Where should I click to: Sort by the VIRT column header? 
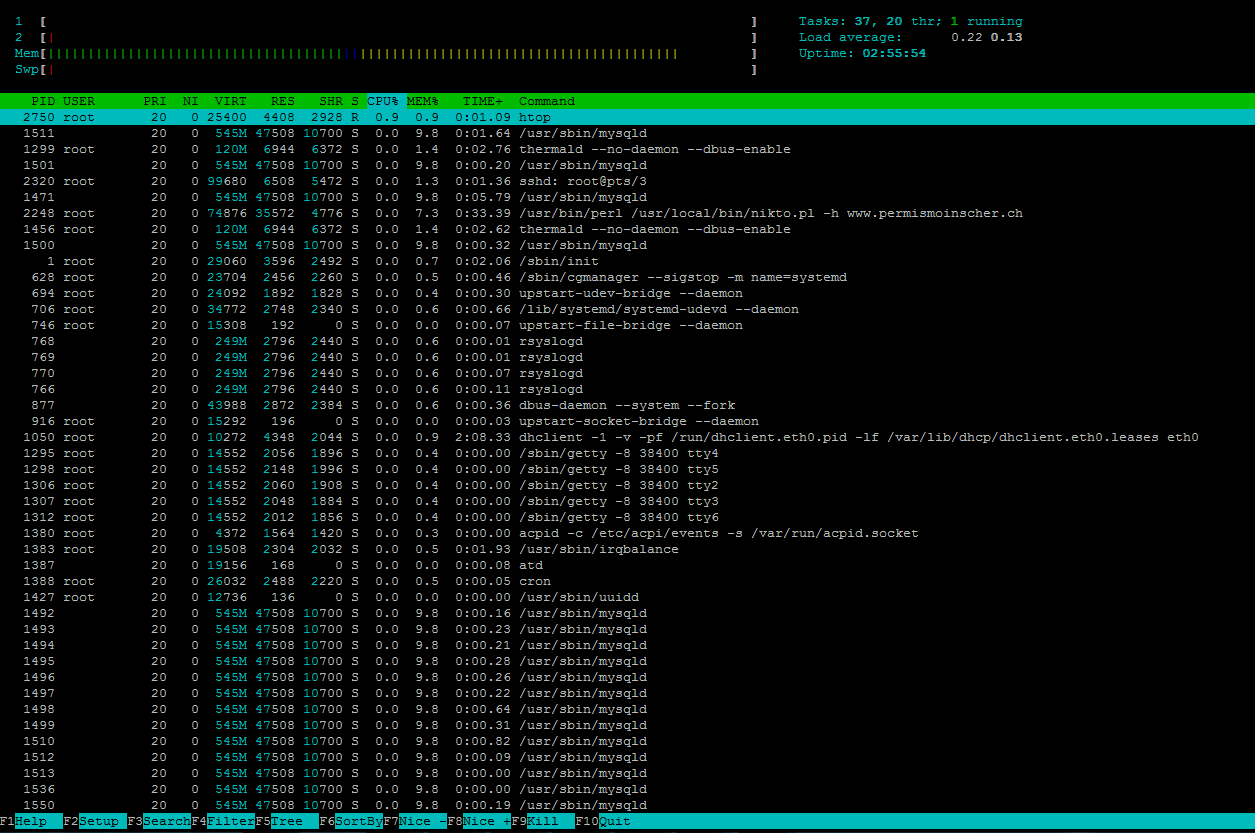[231, 101]
